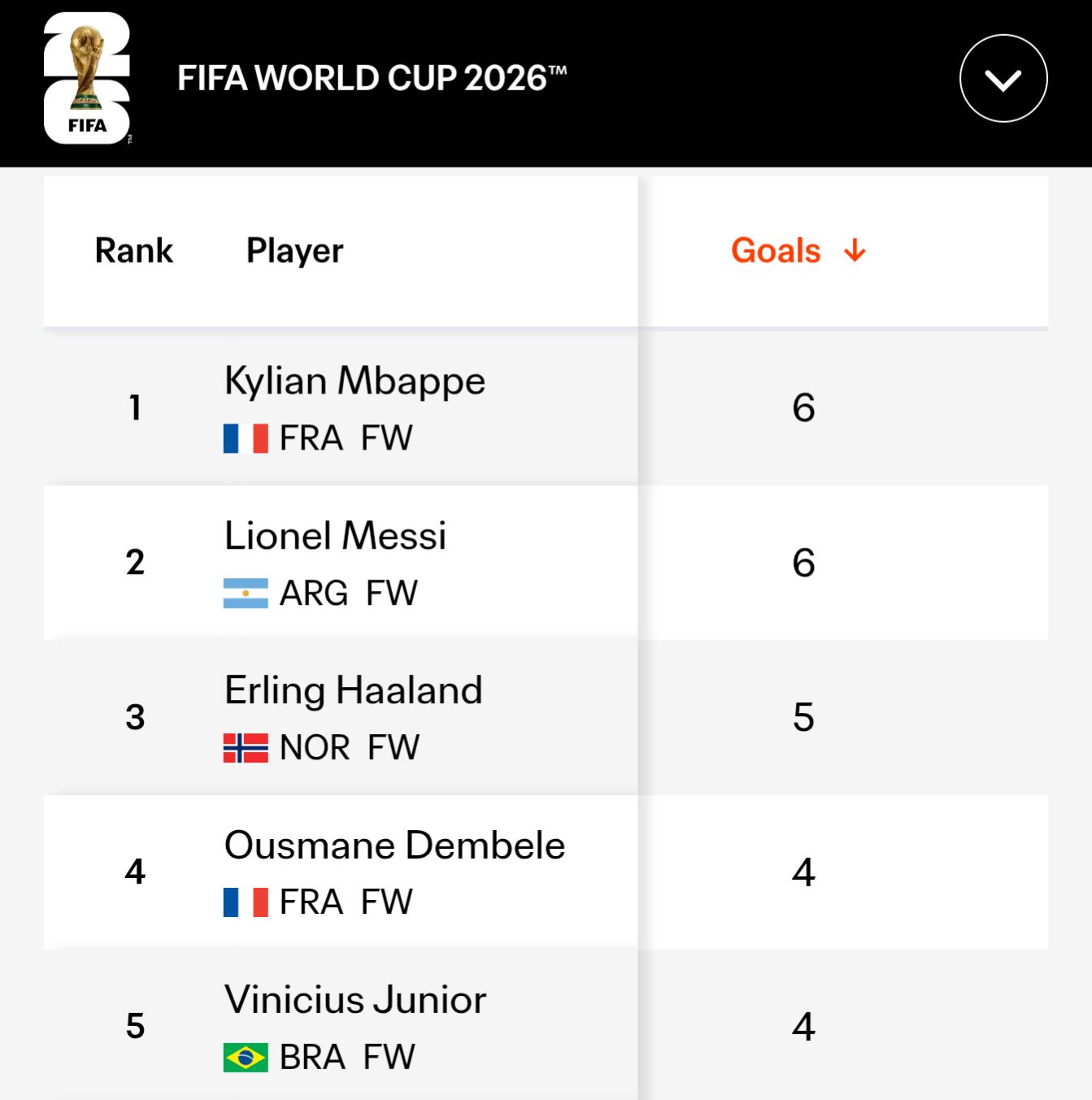Open Kylian Mbappe player profile
Screen dimensions: 1092x1100
pos(355,380)
